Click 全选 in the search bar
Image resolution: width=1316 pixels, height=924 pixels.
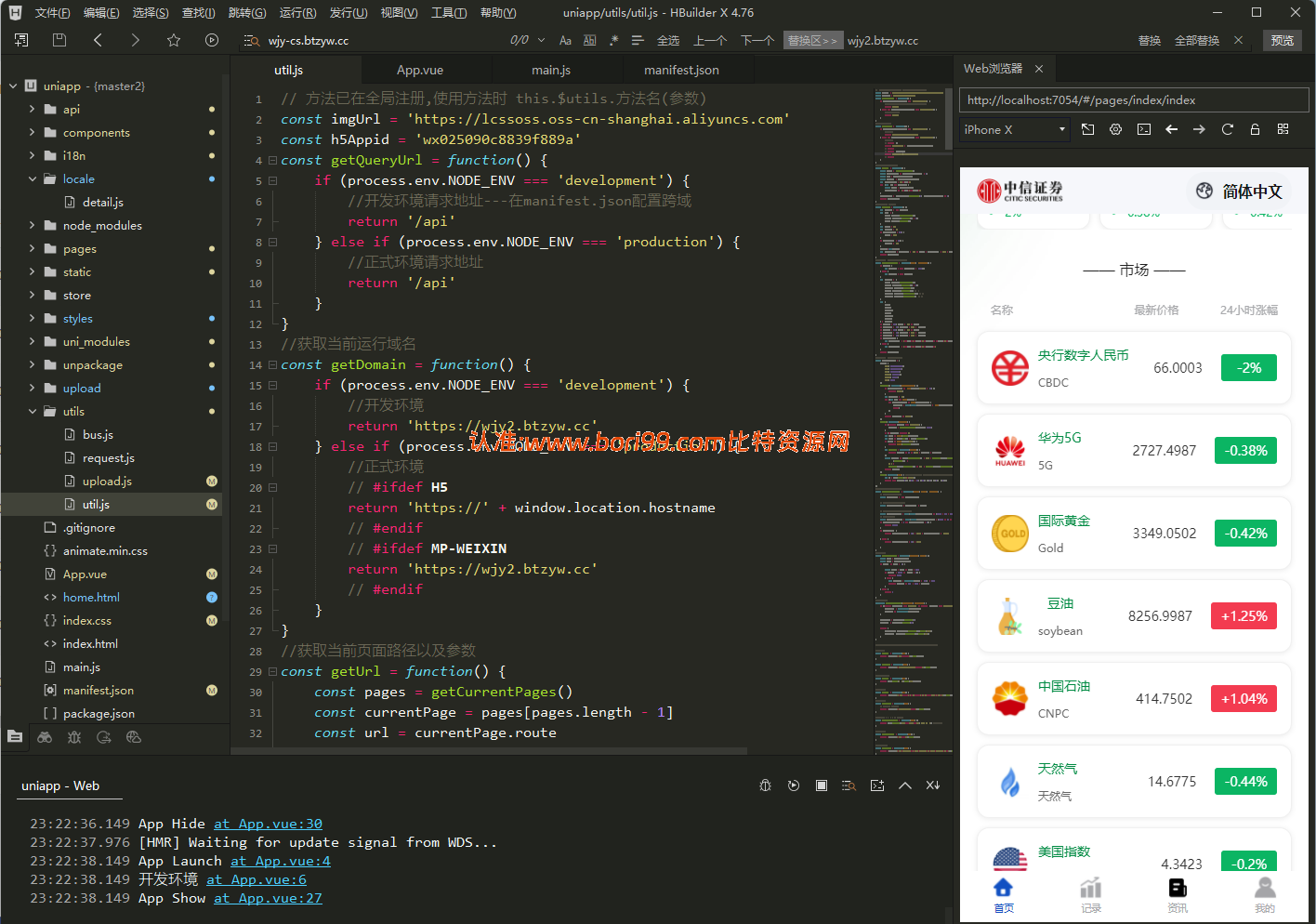pos(668,40)
